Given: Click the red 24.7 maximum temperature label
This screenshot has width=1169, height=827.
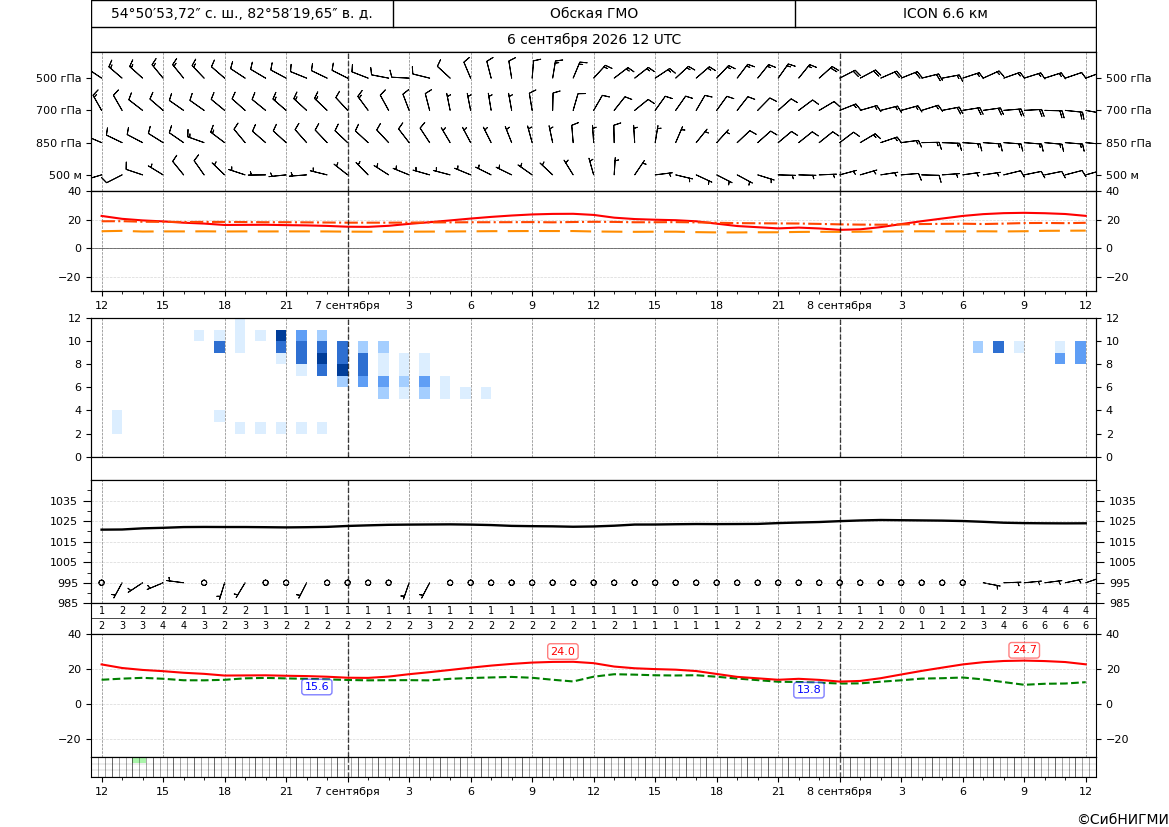Looking at the screenshot, I should pyautogui.click(x=1024, y=650).
